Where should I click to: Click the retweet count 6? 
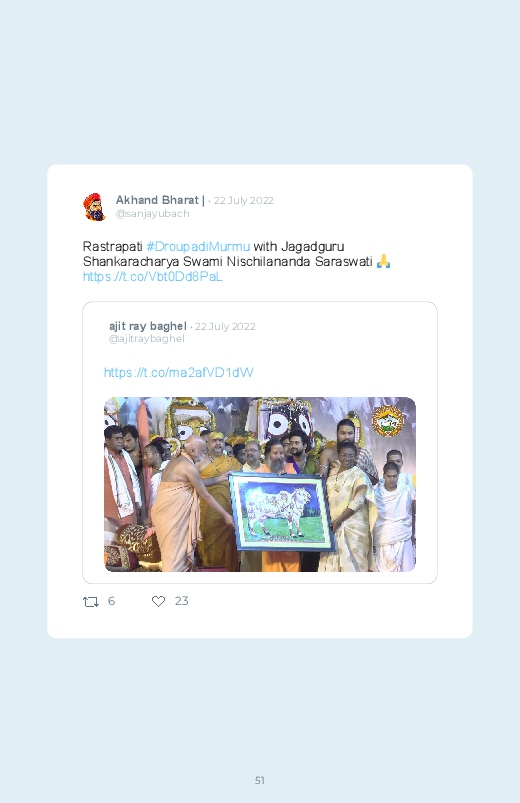point(111,601)
